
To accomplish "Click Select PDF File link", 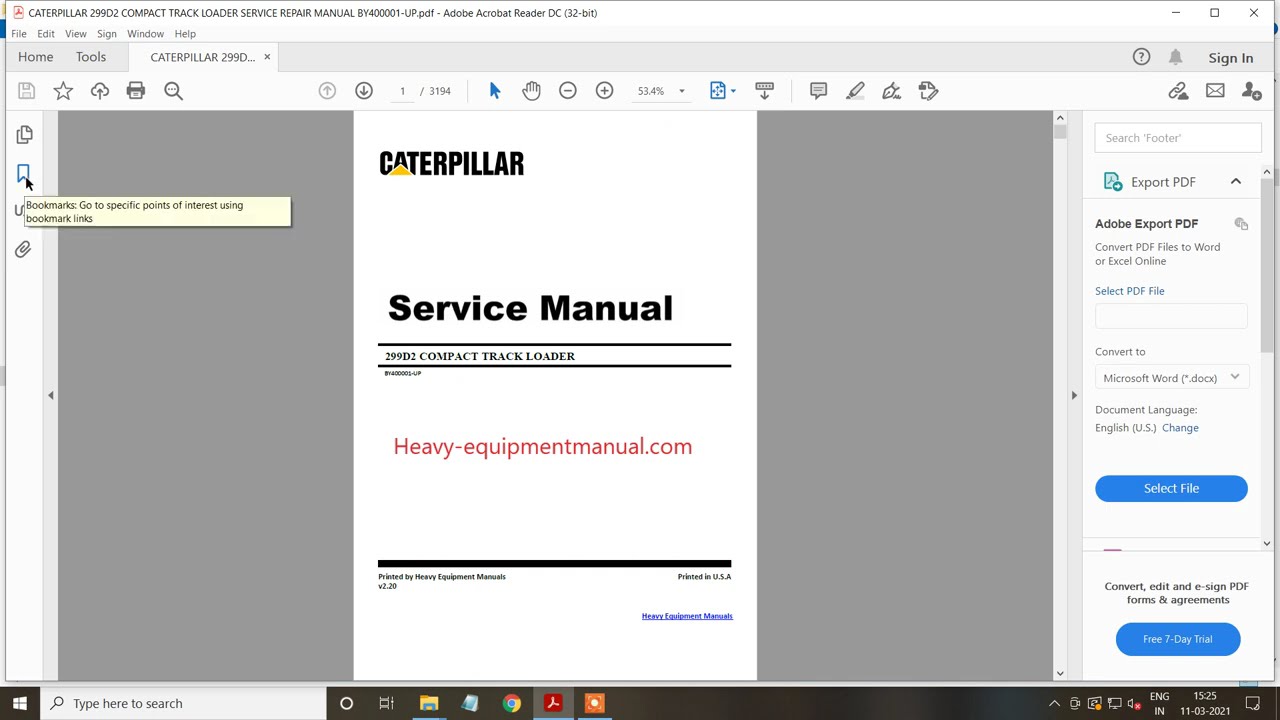I will coord(1130,291).
